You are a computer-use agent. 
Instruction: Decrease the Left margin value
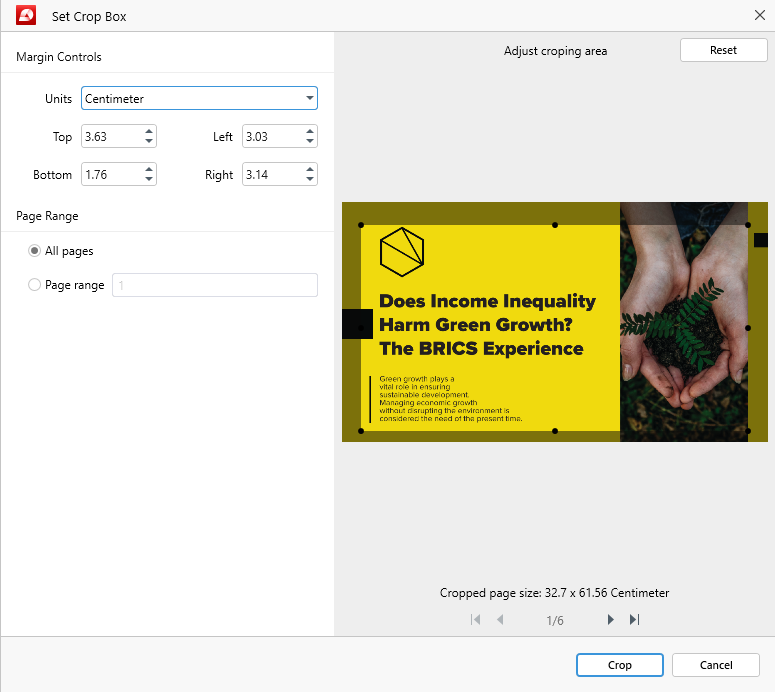tap(310, 141)
